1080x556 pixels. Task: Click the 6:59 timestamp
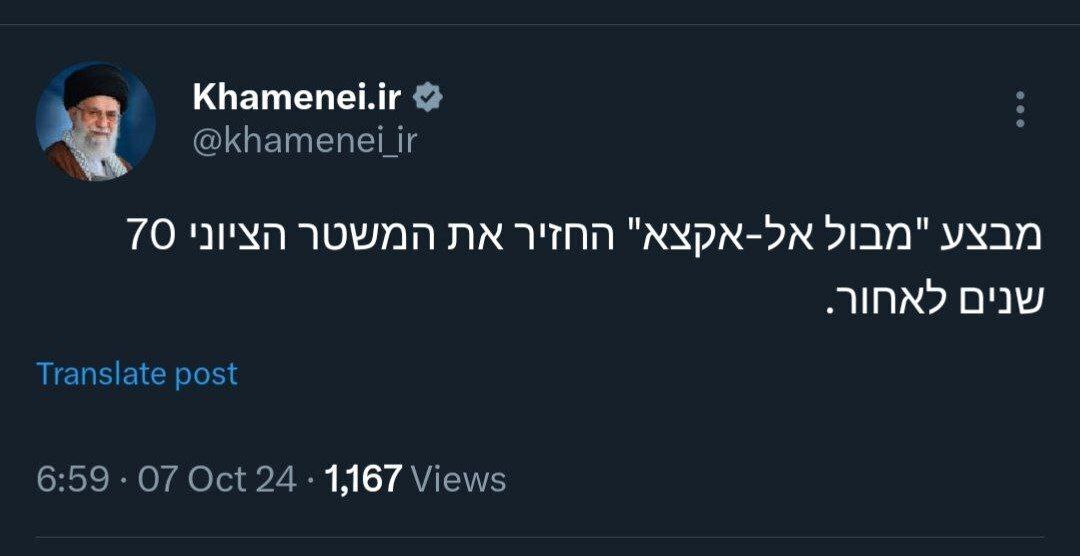point(72,479)
